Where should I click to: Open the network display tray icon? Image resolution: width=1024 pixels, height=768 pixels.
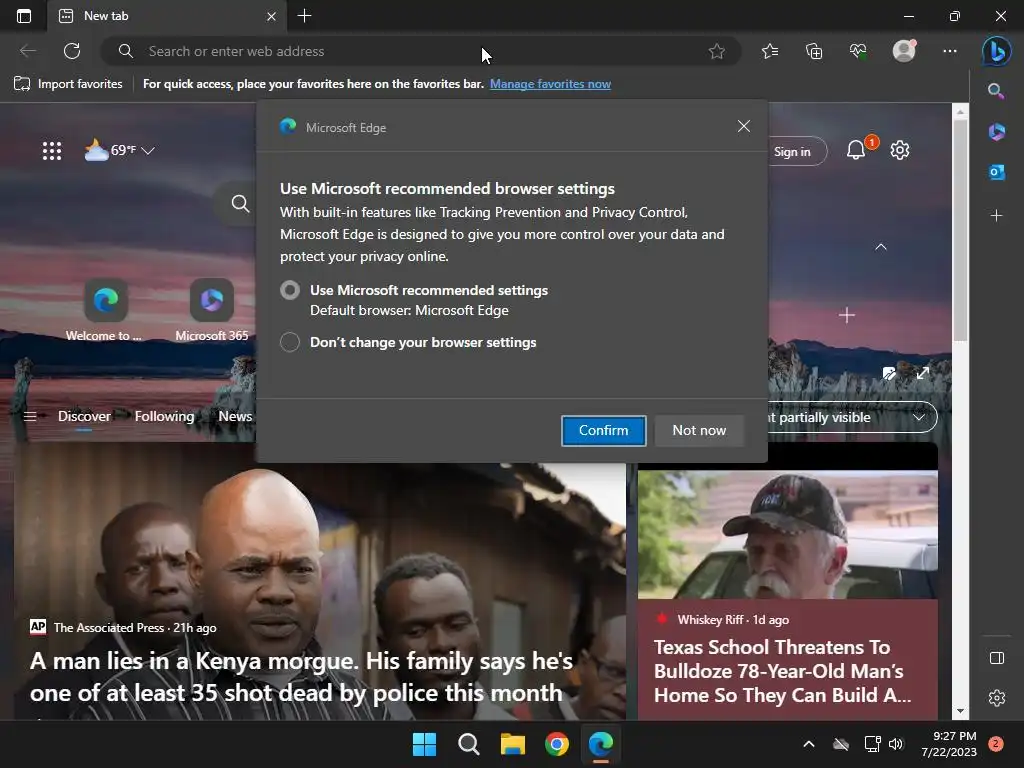click(872, 744)
